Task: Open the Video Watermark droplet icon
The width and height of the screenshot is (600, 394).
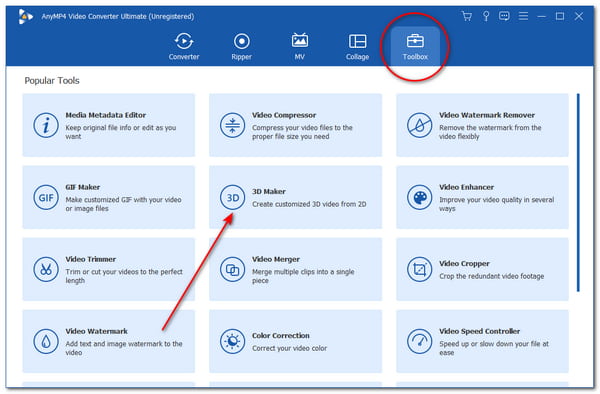Action: click(x=46, y=341)
